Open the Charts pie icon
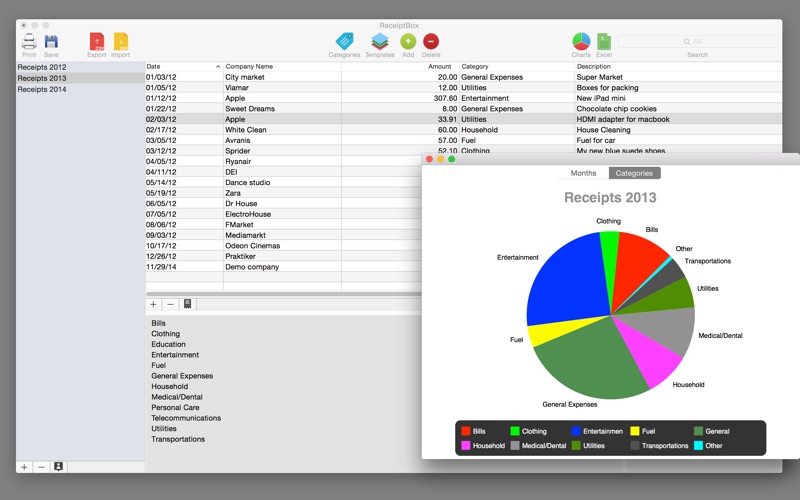800x500 pixels. 581,41
